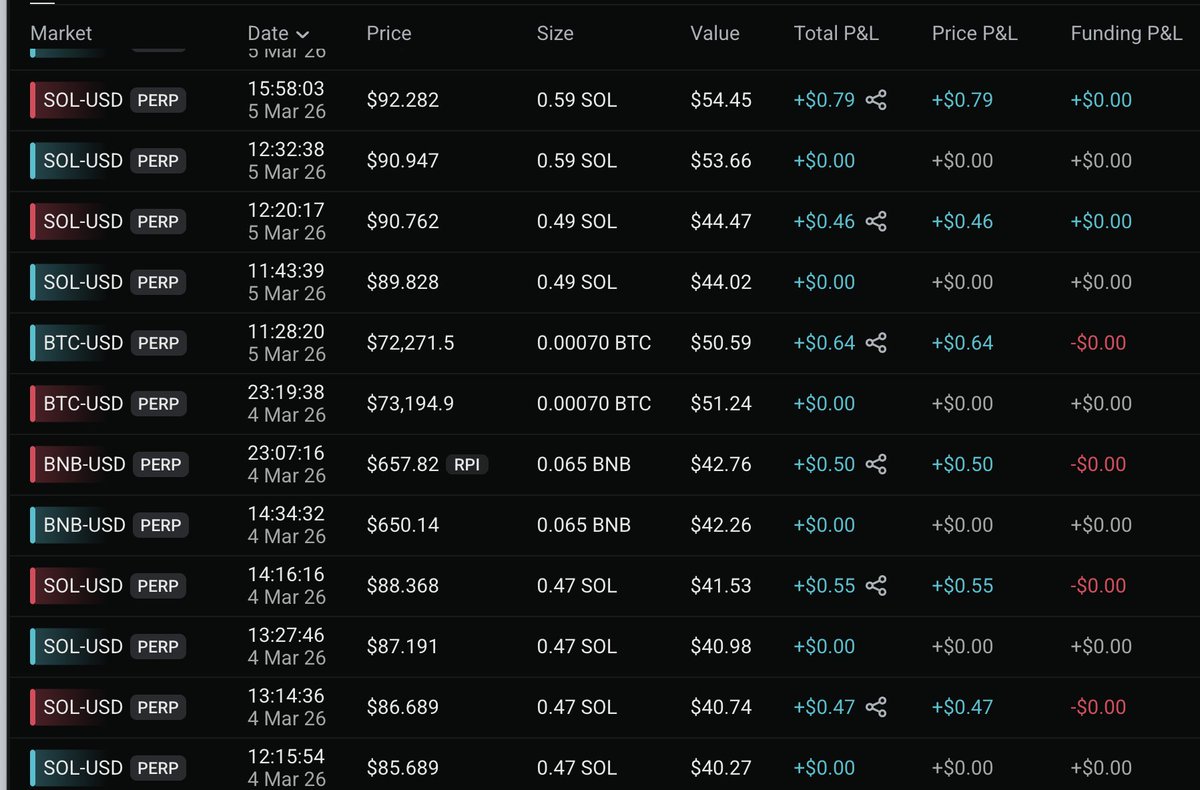Select price $92.282

403,100
